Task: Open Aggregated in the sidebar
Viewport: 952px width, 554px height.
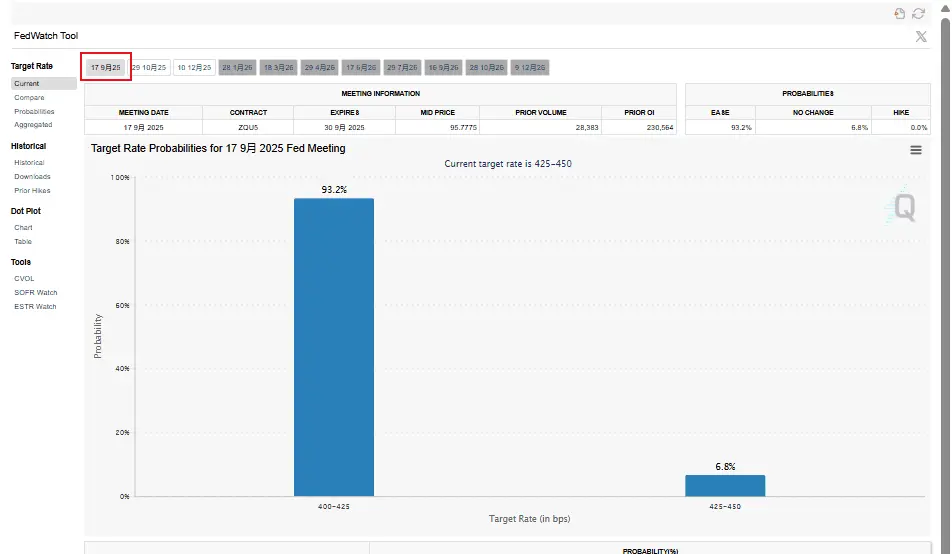Action: (33, 125)
